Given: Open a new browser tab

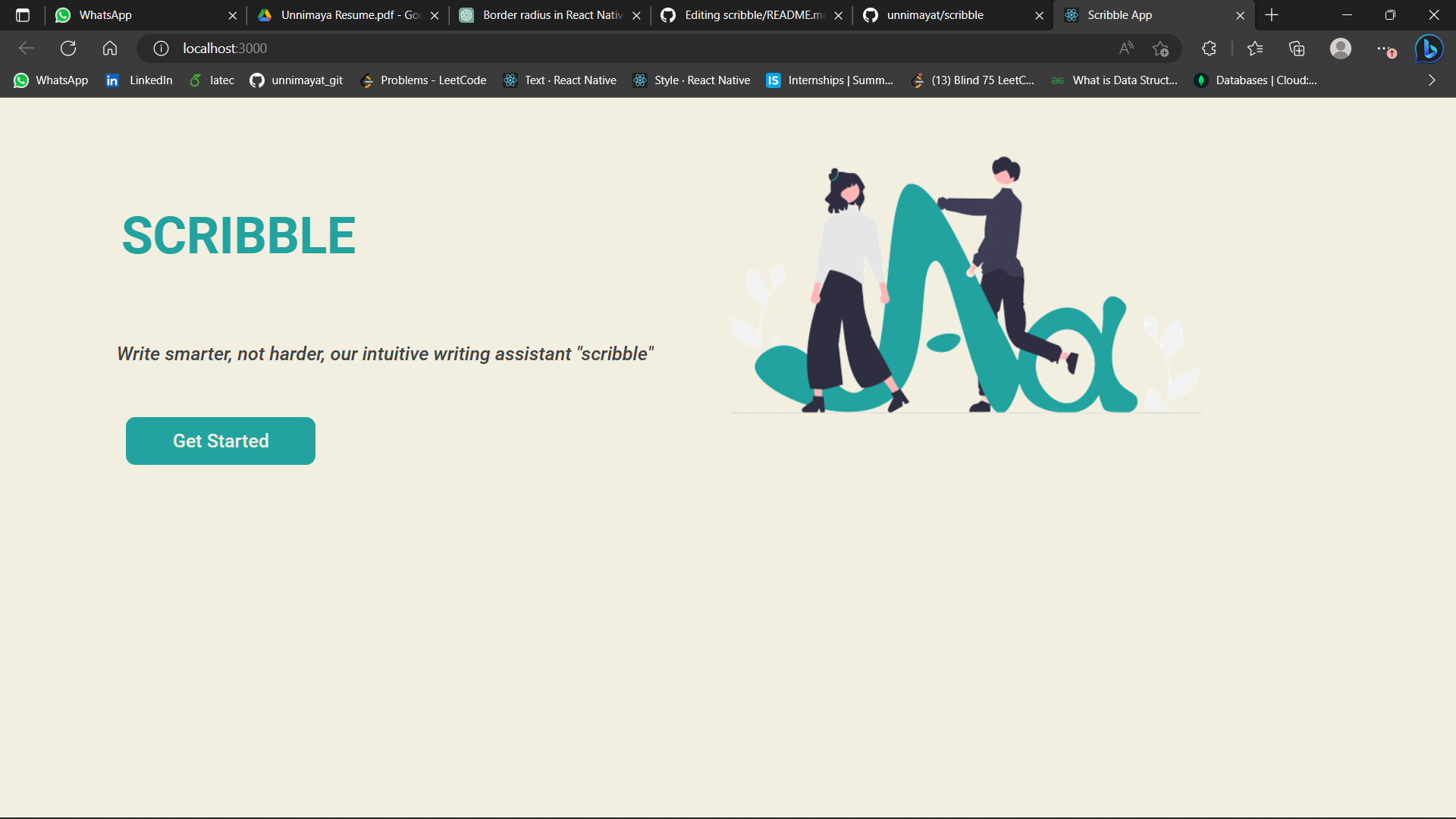Looking at the screenshot, I should click(1271, 14).
